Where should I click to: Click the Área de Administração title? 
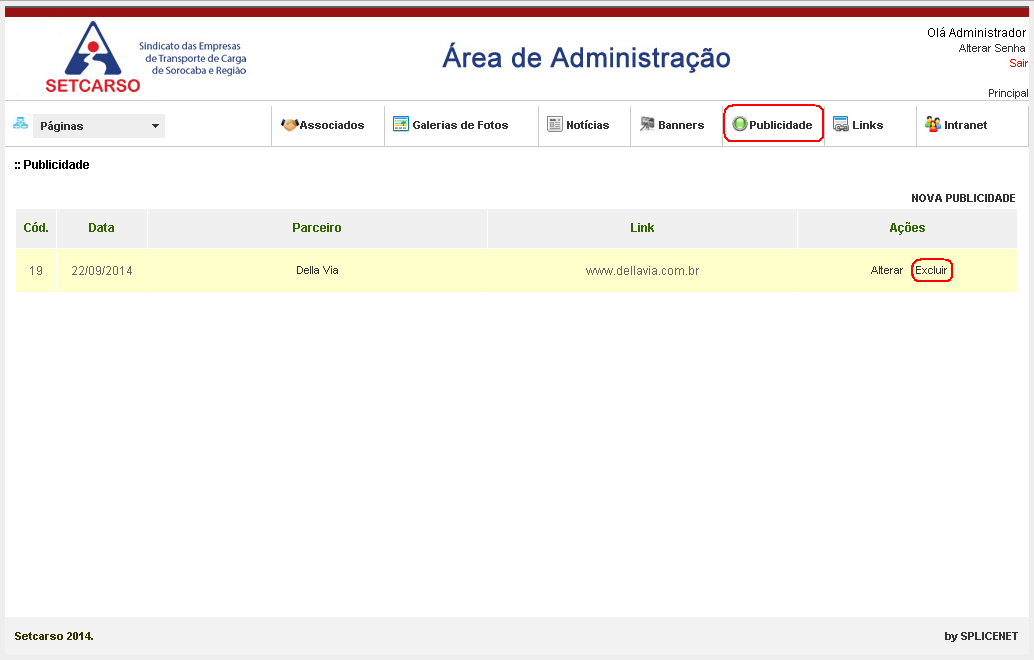[x=586, y=57]
